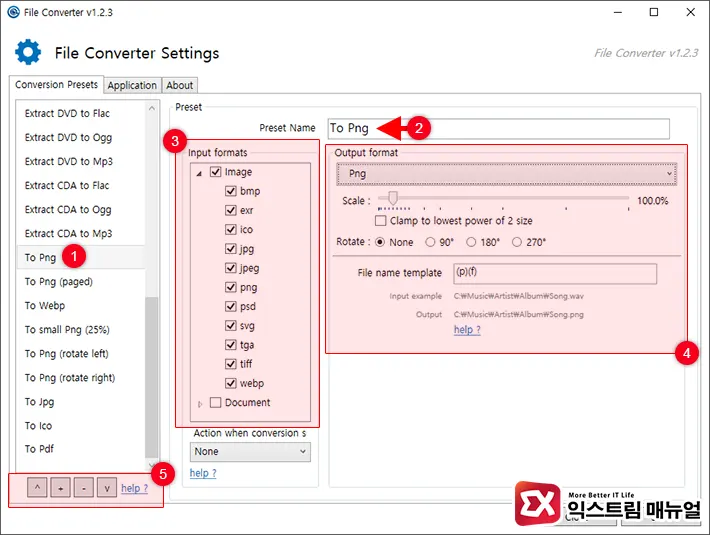Image resolution: width=710 pixels, height=535 pixels.
Task: Click the Scale slider handle
Action: click(x=392, y=201)
